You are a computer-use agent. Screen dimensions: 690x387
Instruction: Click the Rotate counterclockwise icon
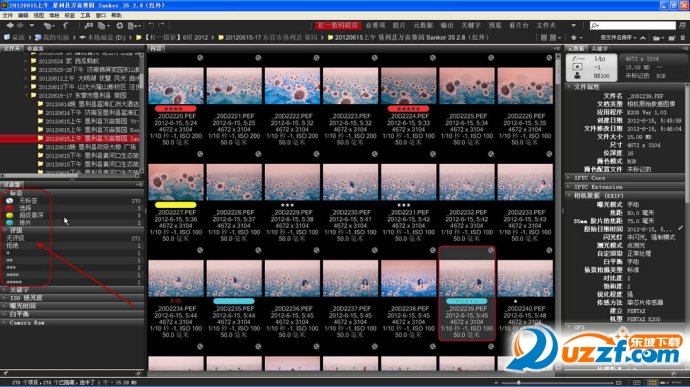(x=151, y=26)
